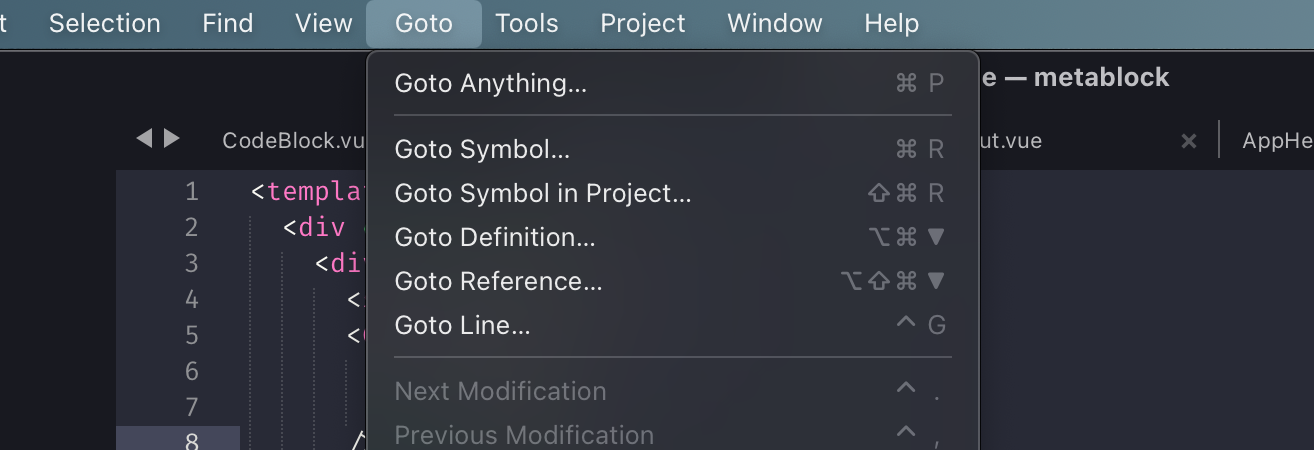Collapse the open Goto menu
Image resolution: width=1314 pixels, height=450 pixels.
click(424, 23)
